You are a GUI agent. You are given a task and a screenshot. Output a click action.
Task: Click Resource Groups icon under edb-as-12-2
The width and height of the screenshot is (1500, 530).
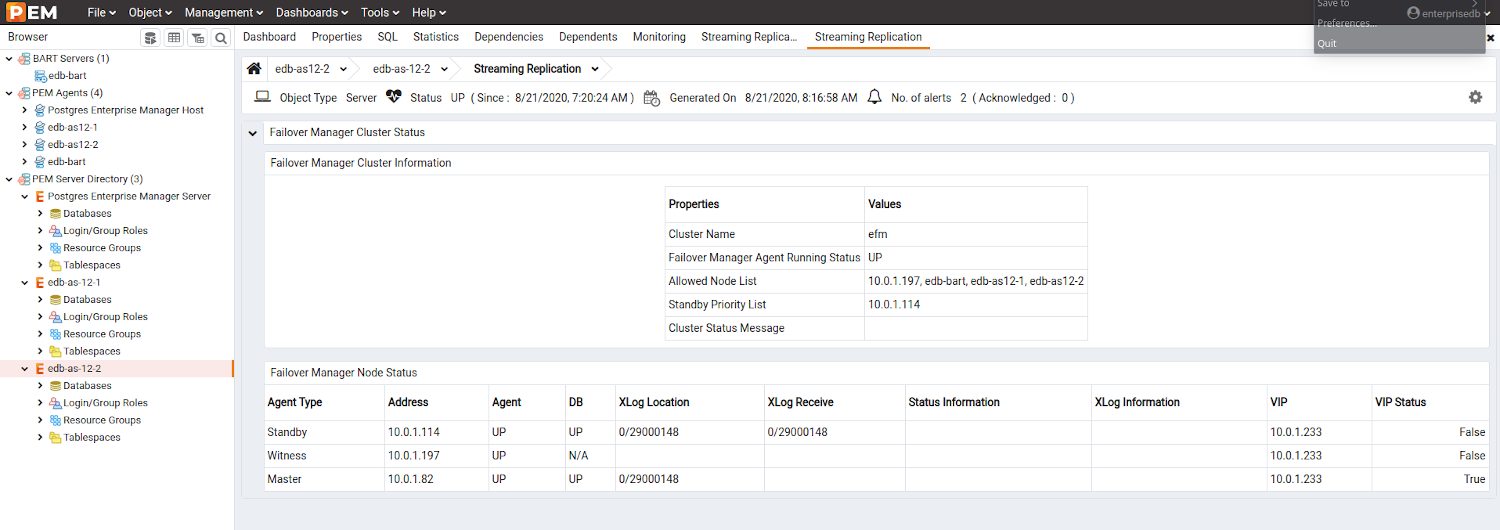point(56,420)
